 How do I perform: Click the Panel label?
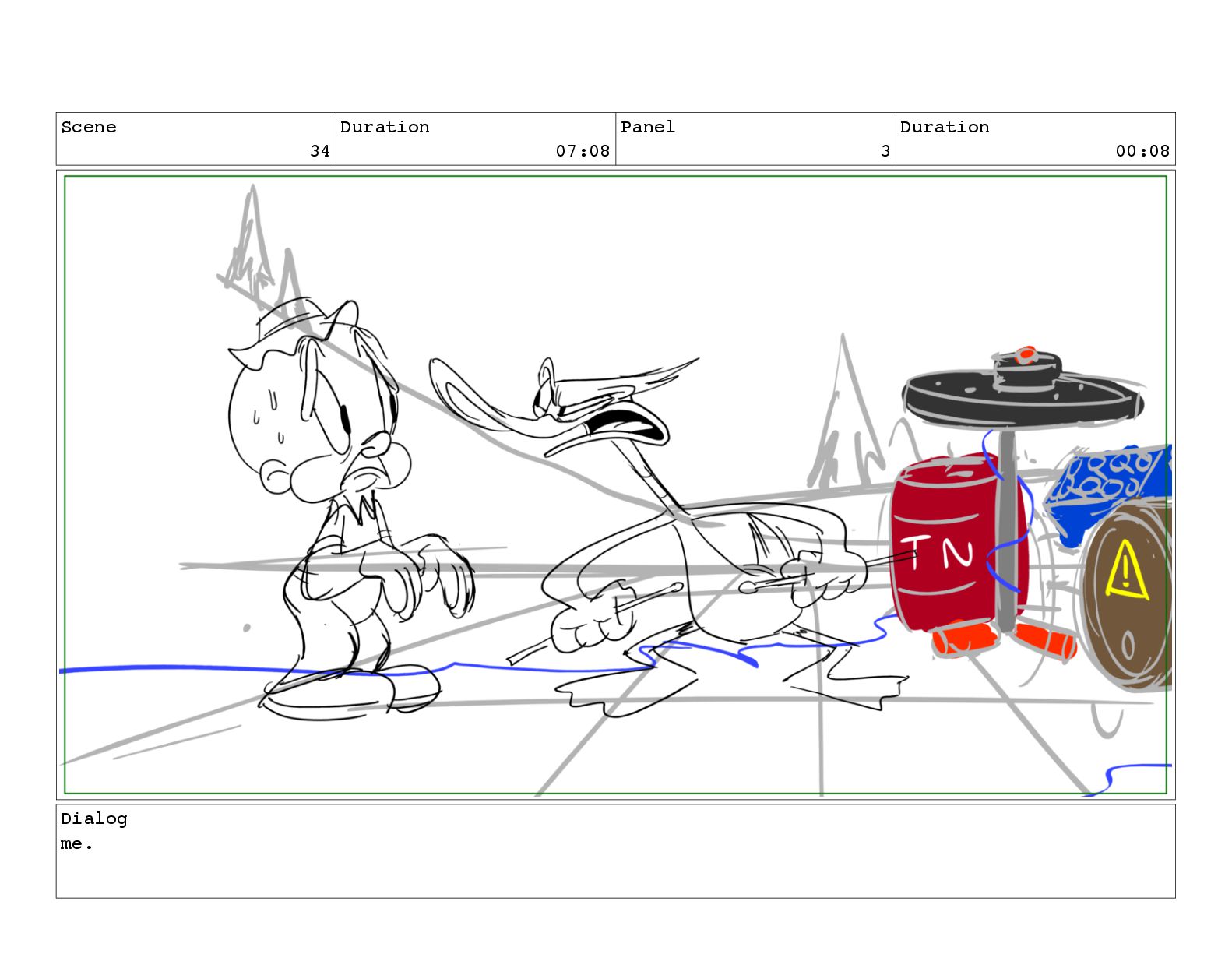648,127
